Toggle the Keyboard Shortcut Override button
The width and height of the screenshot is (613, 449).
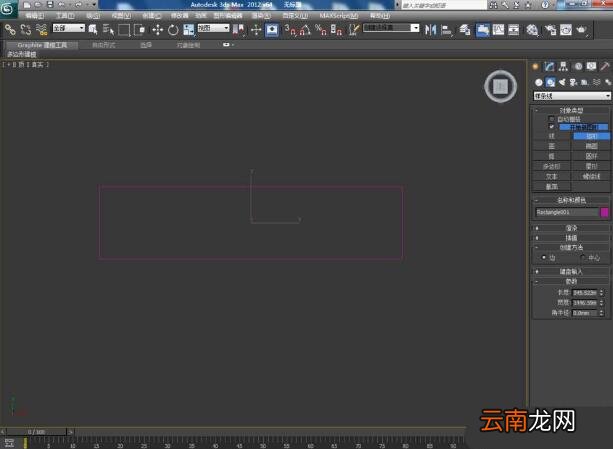point(272,30)
